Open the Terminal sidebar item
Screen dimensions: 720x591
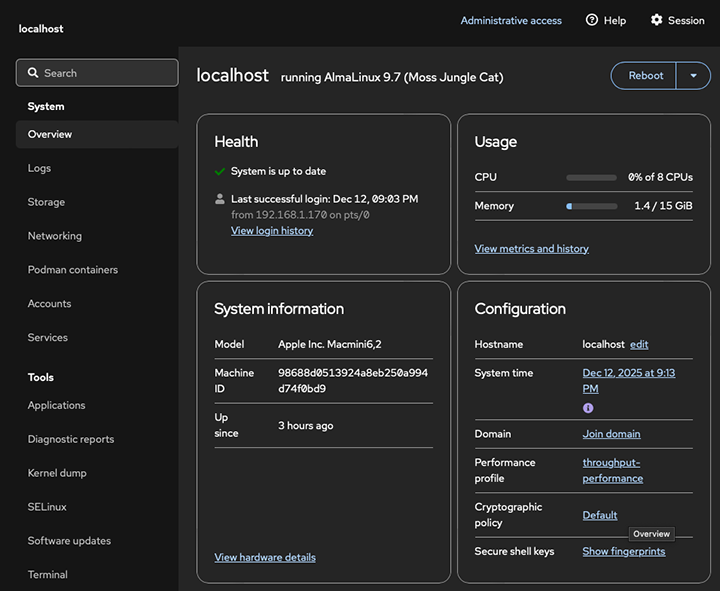(x=48, y=575)
